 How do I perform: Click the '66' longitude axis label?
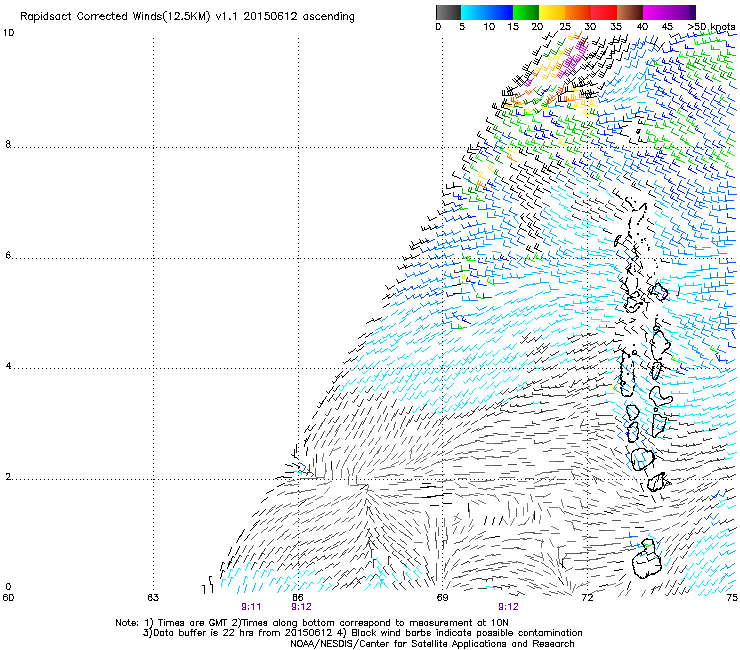tap(297, 597)
